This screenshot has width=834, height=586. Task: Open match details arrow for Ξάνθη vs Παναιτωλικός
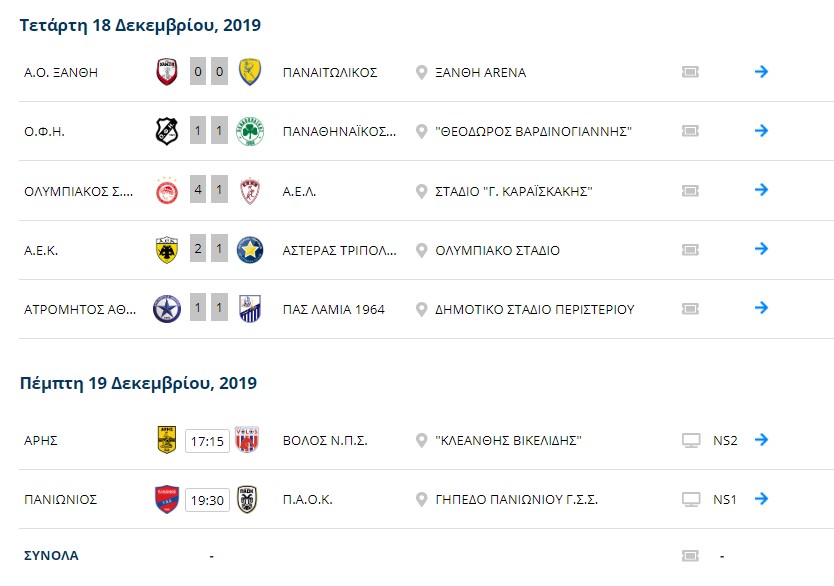click(761, 71)
